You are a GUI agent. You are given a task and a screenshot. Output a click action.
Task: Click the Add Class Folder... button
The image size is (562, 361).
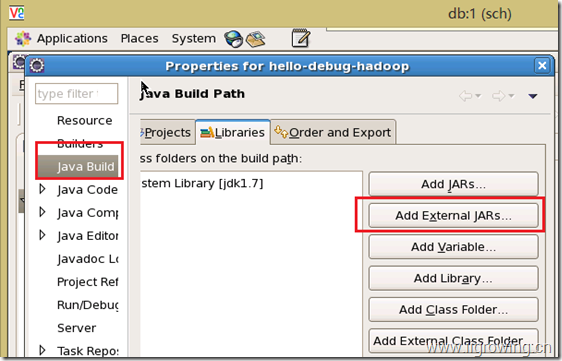click(453, 310)
